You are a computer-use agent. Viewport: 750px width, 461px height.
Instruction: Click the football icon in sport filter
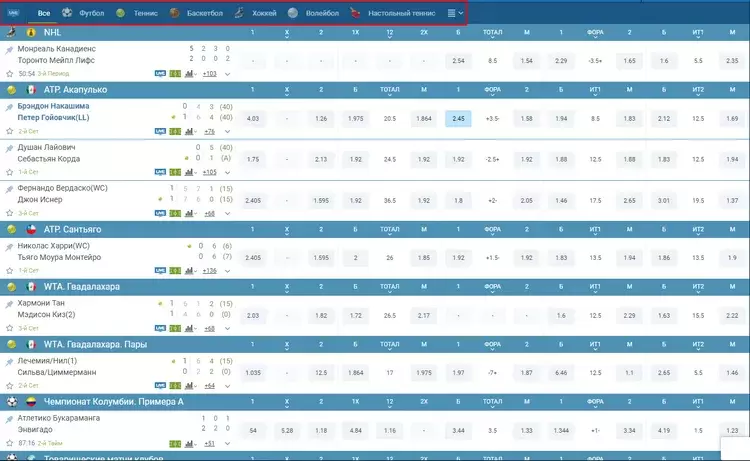[x=67, y=13]
